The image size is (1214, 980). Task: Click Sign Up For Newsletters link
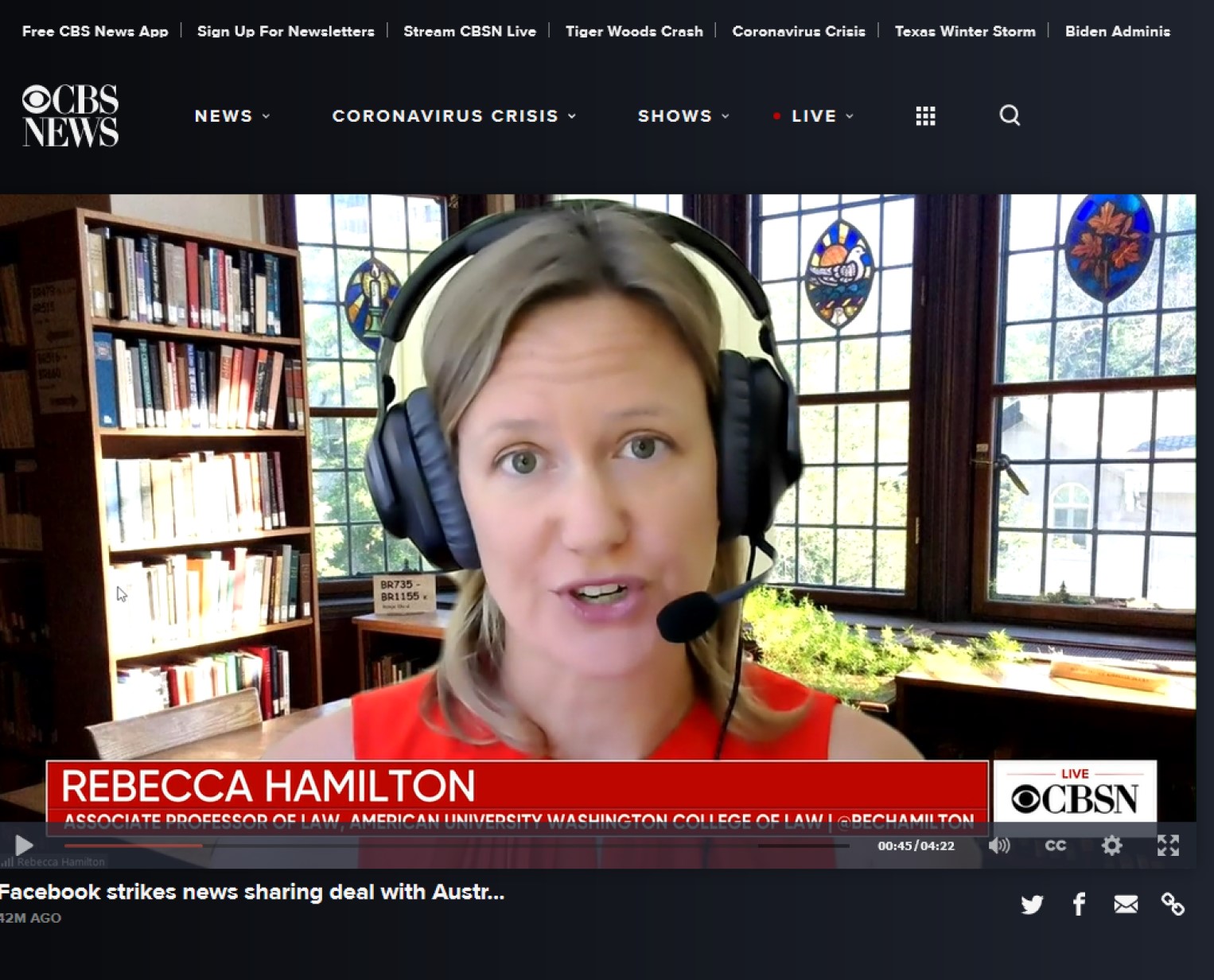click(286, 31)
